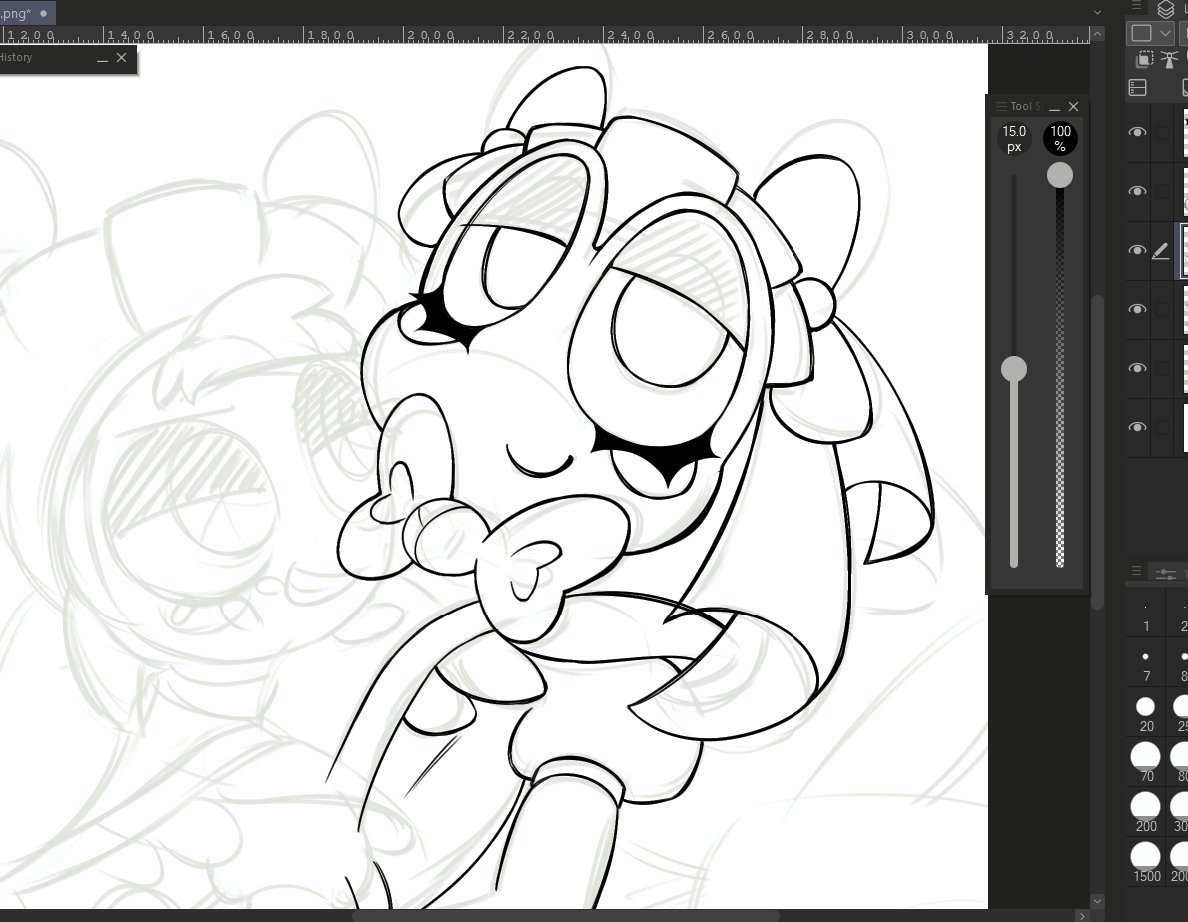This screenshot has width=1188, height=922.
Task: Click the sliders icon above brush sizes
Action: point(1166,574)
